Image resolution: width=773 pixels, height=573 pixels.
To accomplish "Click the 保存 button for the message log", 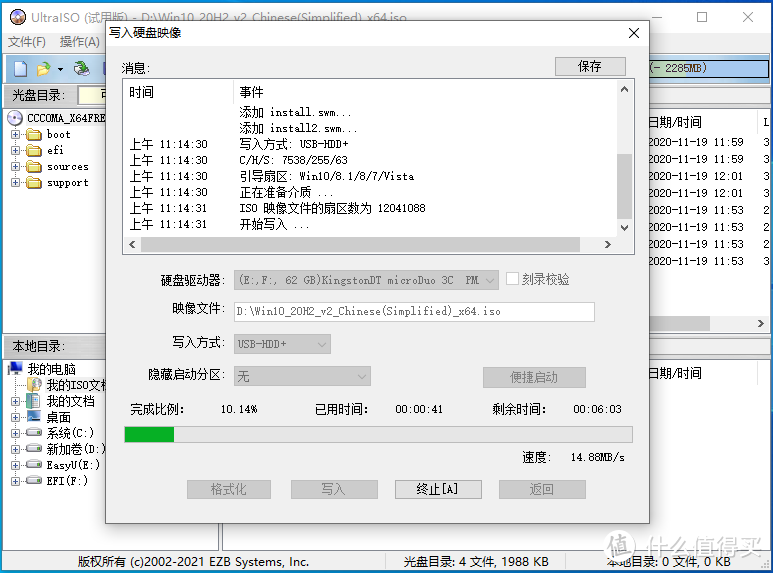I will tap(590, 67).
